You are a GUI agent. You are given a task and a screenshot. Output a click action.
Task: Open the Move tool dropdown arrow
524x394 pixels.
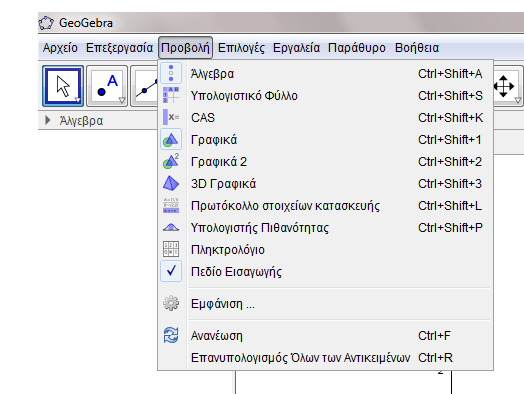tap(78, 100)
